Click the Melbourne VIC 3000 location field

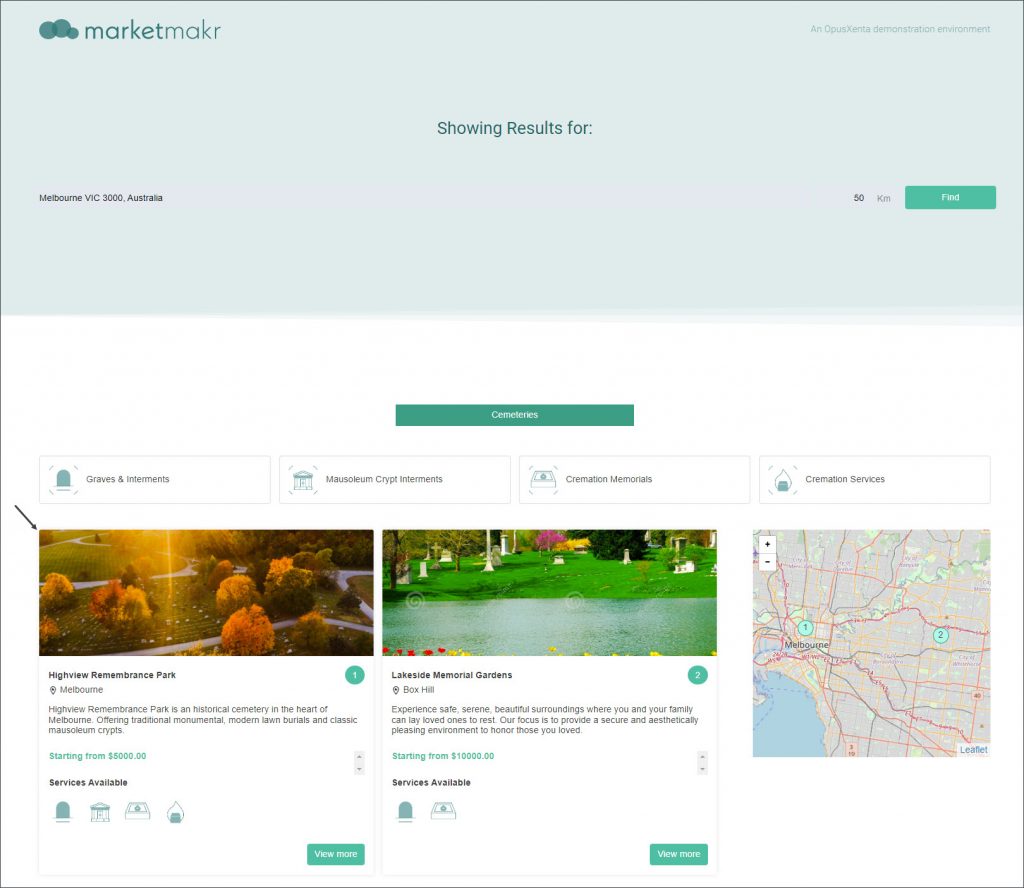tap(438, 198)
